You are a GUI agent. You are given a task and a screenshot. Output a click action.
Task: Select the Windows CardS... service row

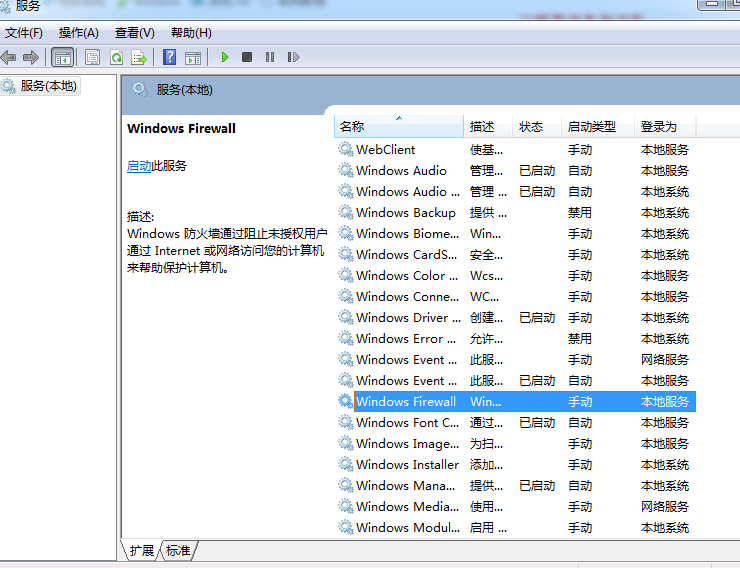516,255
